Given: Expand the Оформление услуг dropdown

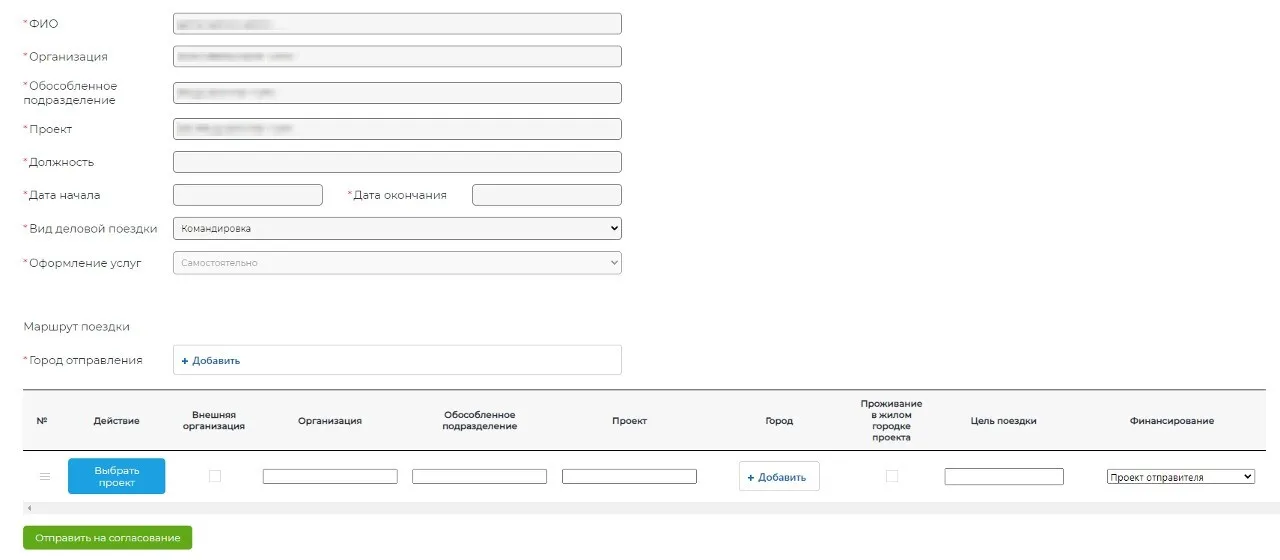Looking at the screenshot, I should coord(397,263).
